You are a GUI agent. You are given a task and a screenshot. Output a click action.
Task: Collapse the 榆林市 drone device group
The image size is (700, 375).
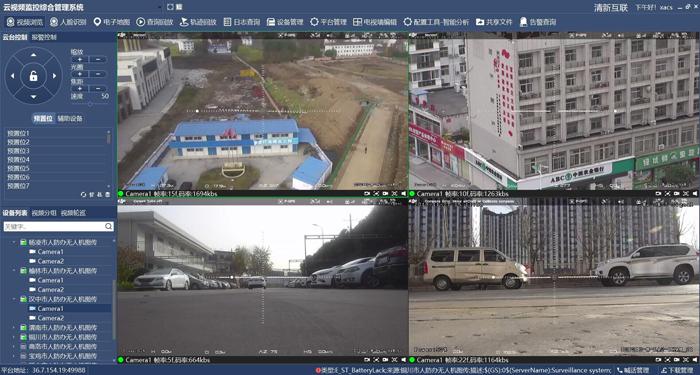pos(14,271)
